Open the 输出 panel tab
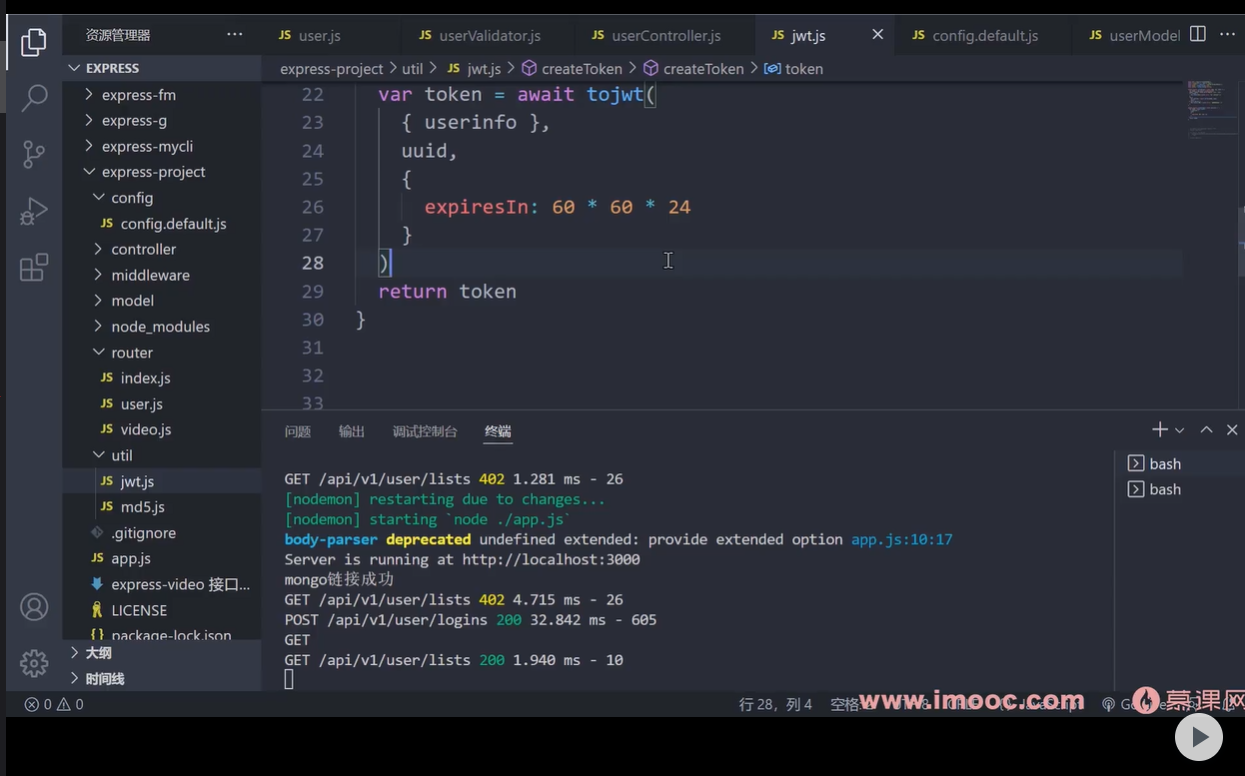The height and width of the screenshot is (776, 1245). click(x=352, y=432)
